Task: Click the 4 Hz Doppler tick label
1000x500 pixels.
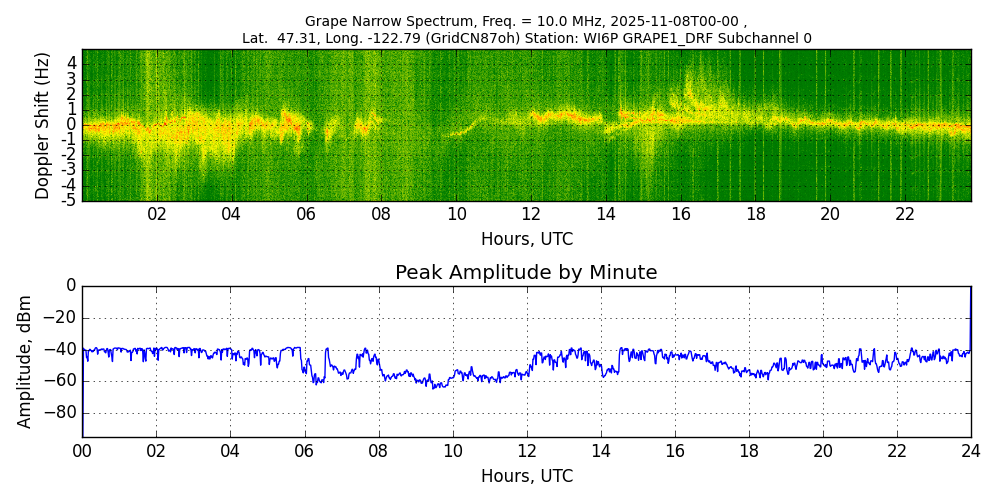Action: (71, 62)
